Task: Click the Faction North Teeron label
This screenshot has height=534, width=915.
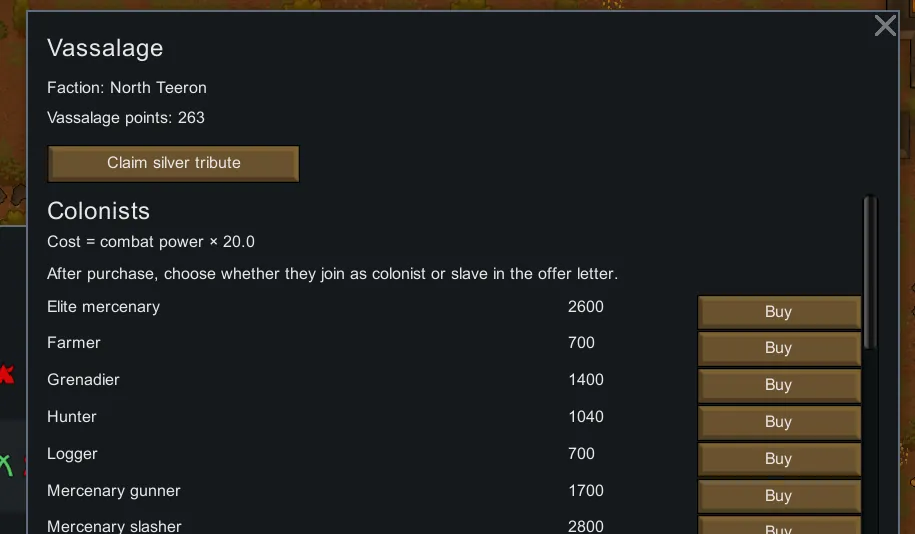Action: (127, 88)
